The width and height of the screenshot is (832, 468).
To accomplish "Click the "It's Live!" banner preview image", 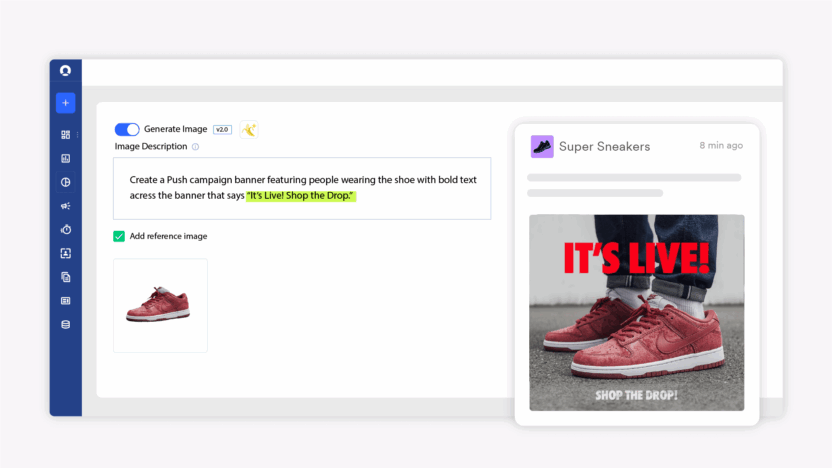I will 636,312.
